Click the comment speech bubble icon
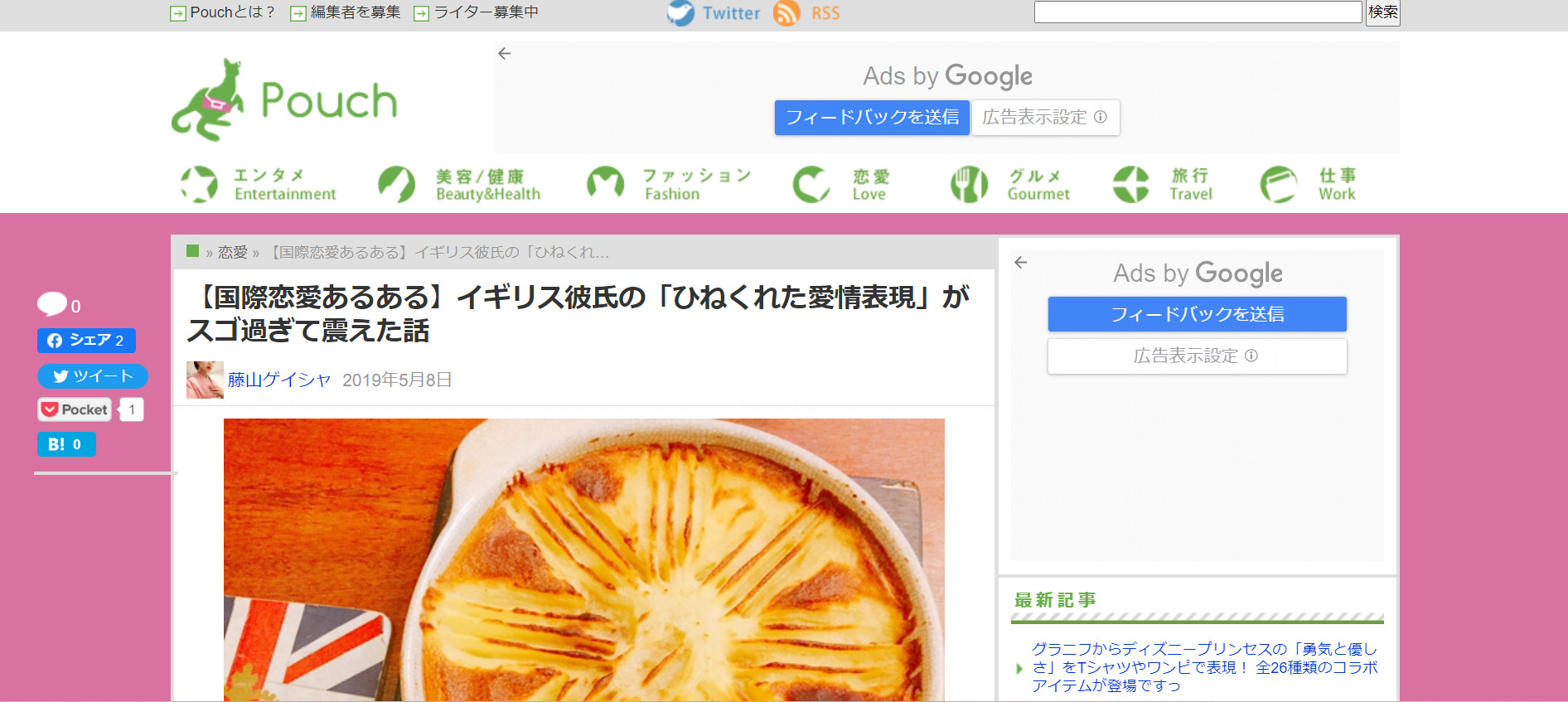This screenshot has height=702, width=1568. coord(51,304)
